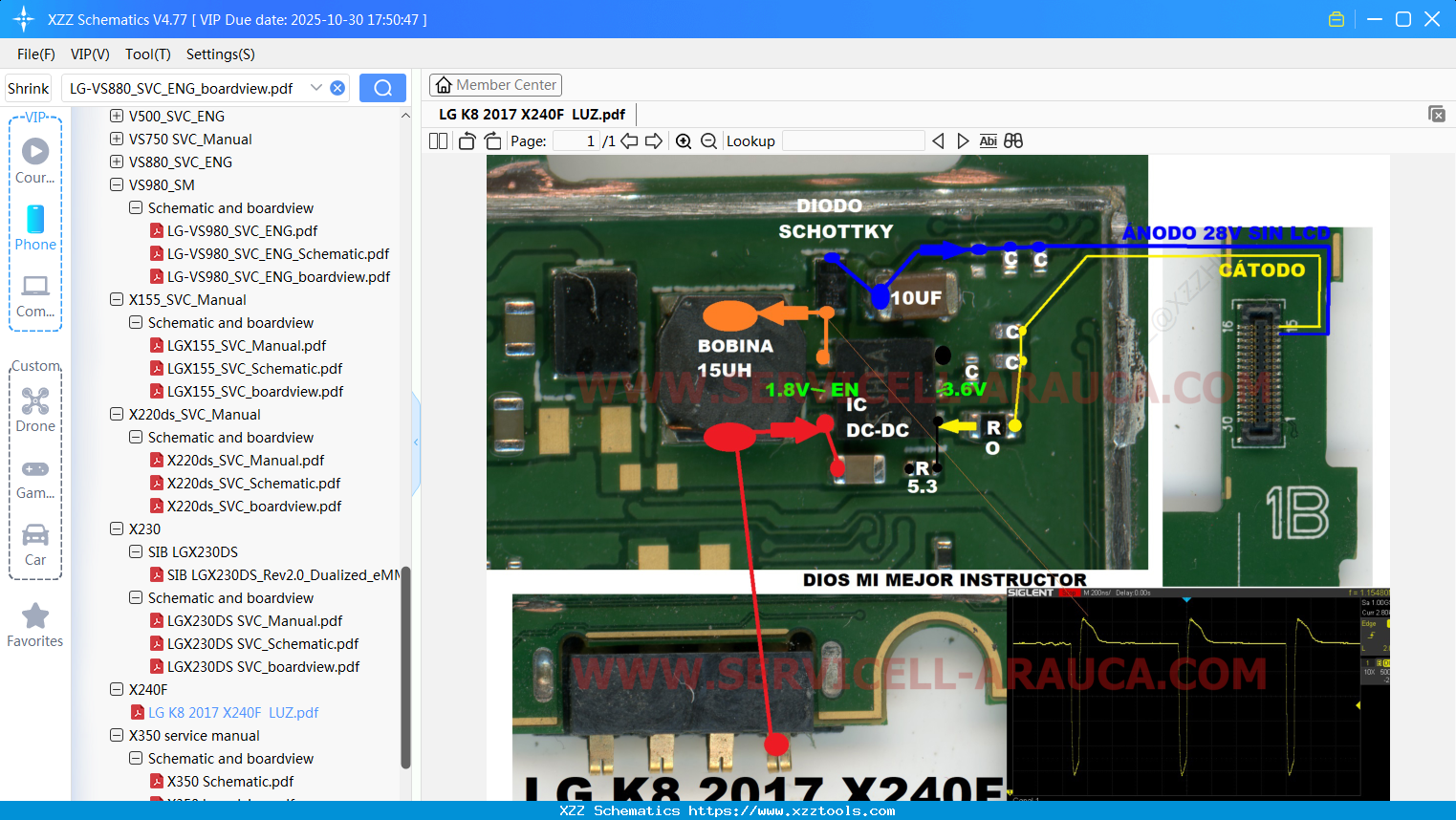This screenshot has width=1456, height=820.
Task: Collapse the VS980_SM folder
Action: [x=117, y=185]
